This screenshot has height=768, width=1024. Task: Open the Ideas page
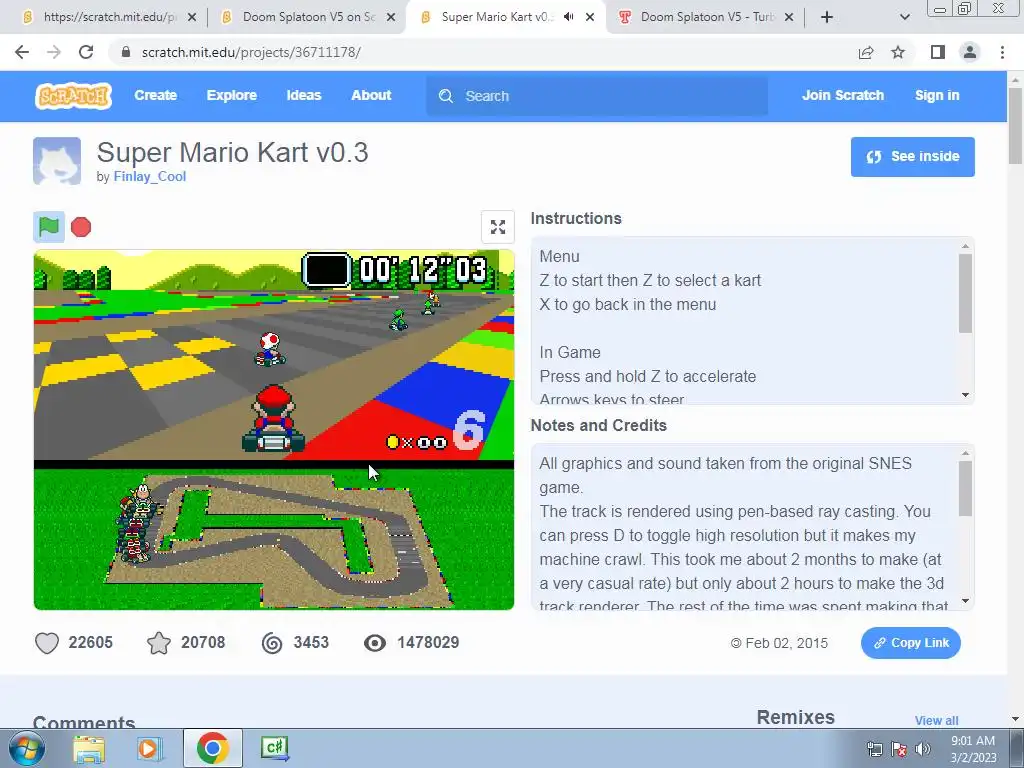pos(304,95)
